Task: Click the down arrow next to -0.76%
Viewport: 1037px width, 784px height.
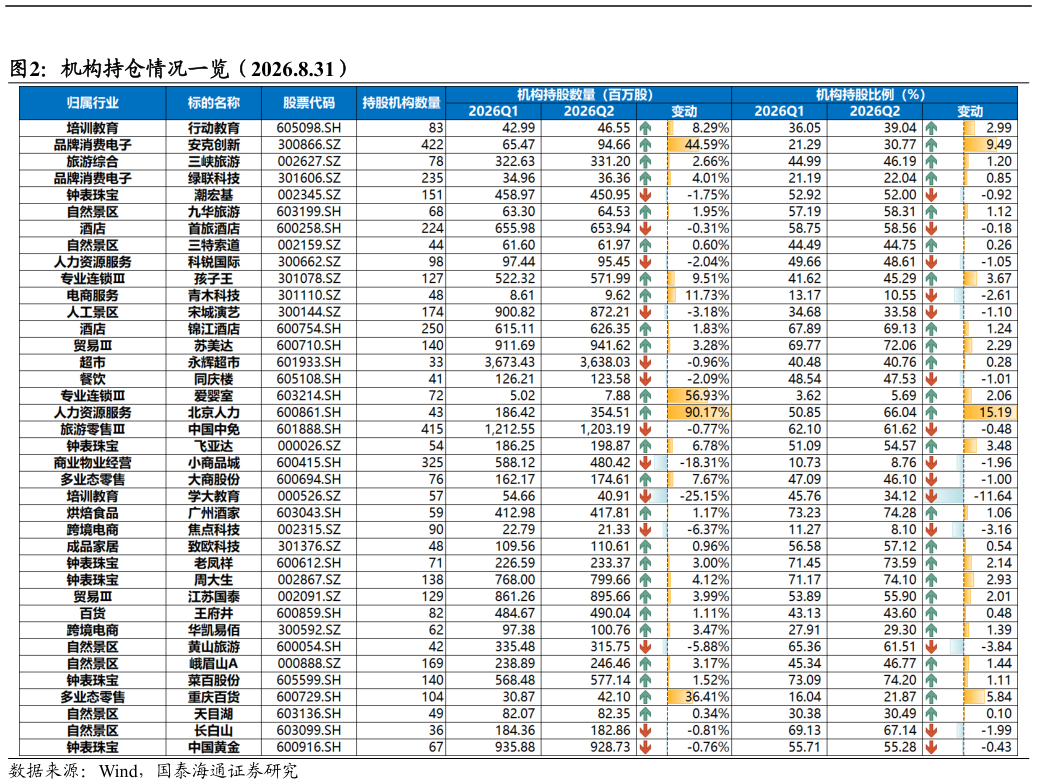Action: [x=645, y=748]
